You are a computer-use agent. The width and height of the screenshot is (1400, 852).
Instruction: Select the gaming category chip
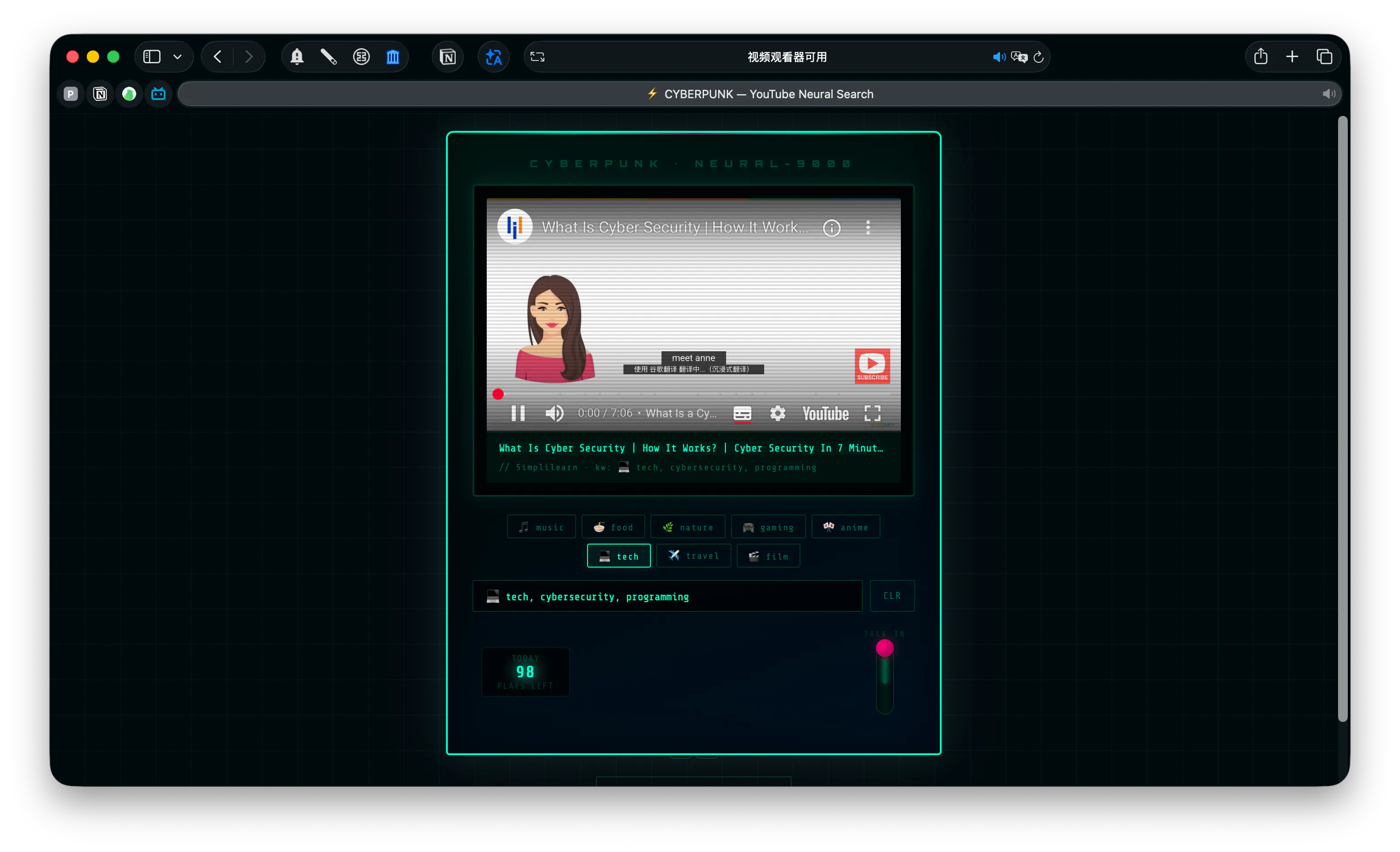pyautogui.click(x=768, y=526)
